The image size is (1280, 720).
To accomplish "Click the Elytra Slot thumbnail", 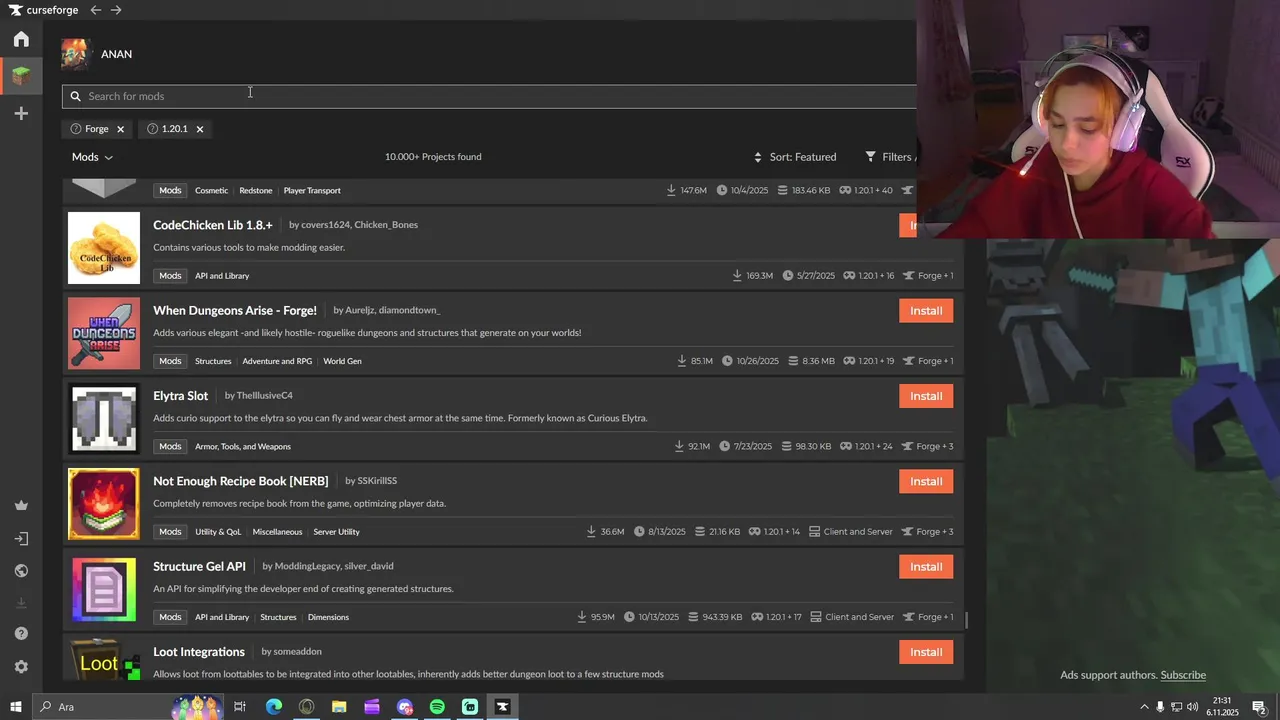I will (104, 418).
